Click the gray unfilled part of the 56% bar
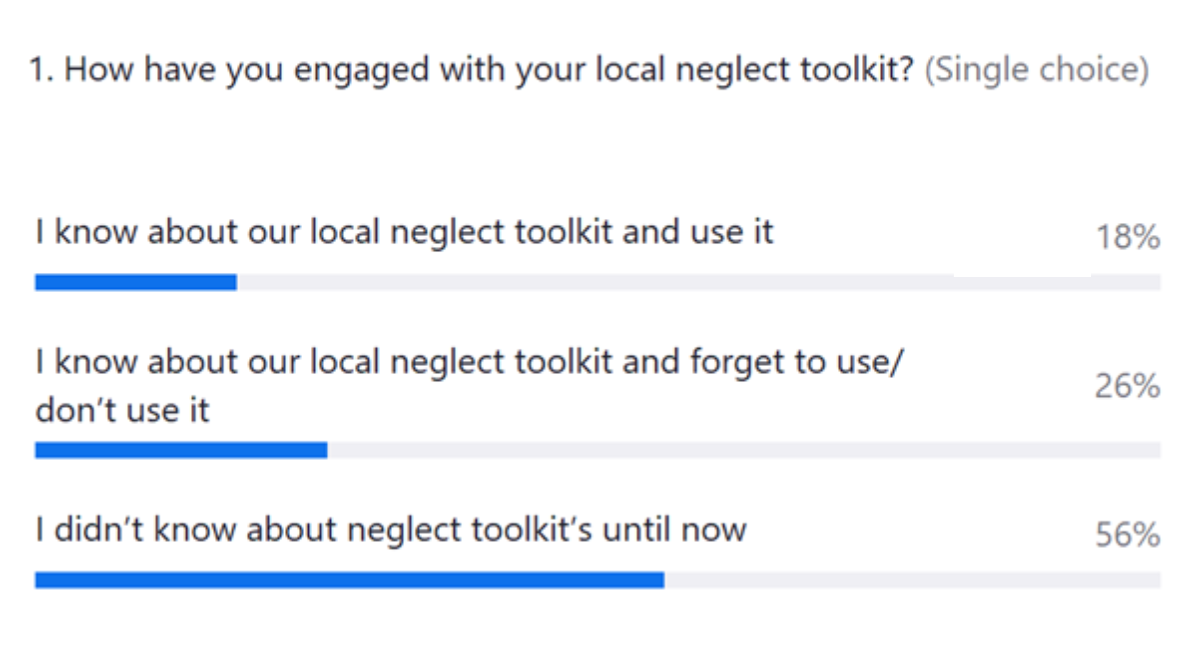 pos(911,580)
